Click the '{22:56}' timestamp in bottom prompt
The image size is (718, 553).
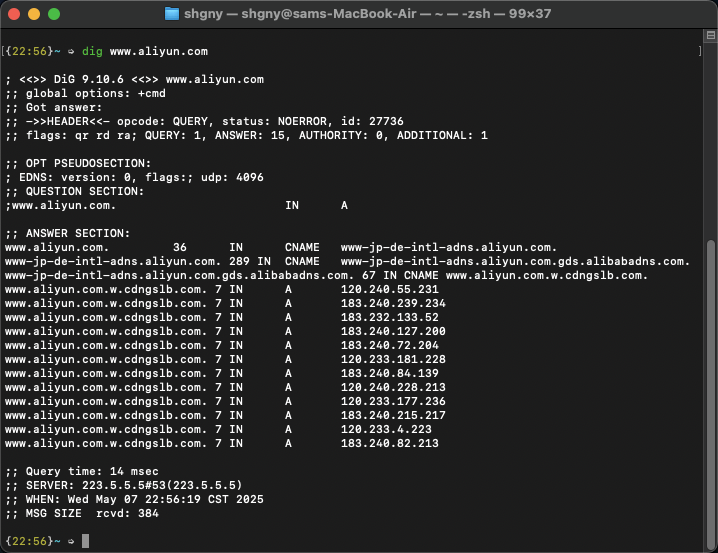point(29,541)
